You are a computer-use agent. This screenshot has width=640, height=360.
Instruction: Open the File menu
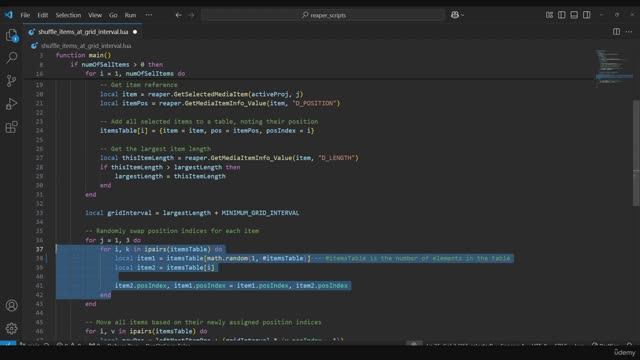[x=25, y=15]
